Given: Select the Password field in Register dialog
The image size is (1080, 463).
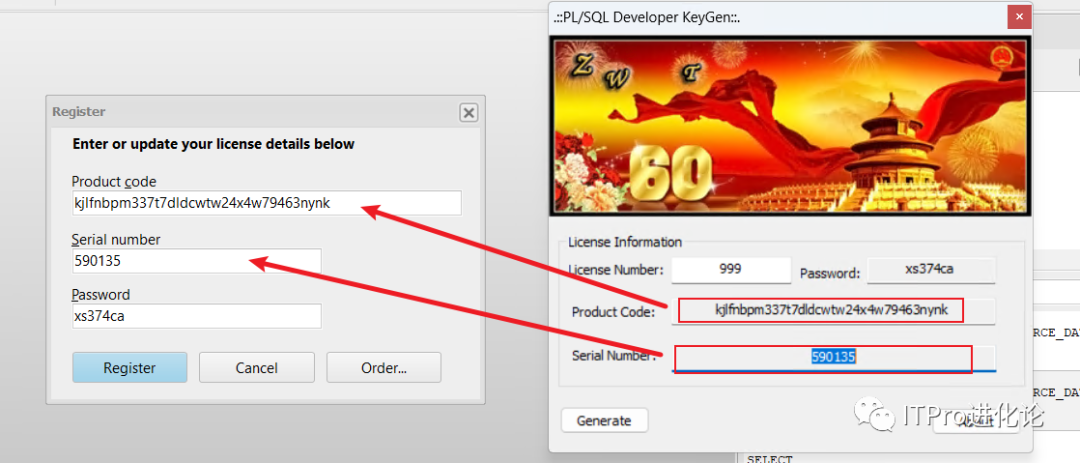Looking at the screenshot, I should pos(196,316).
